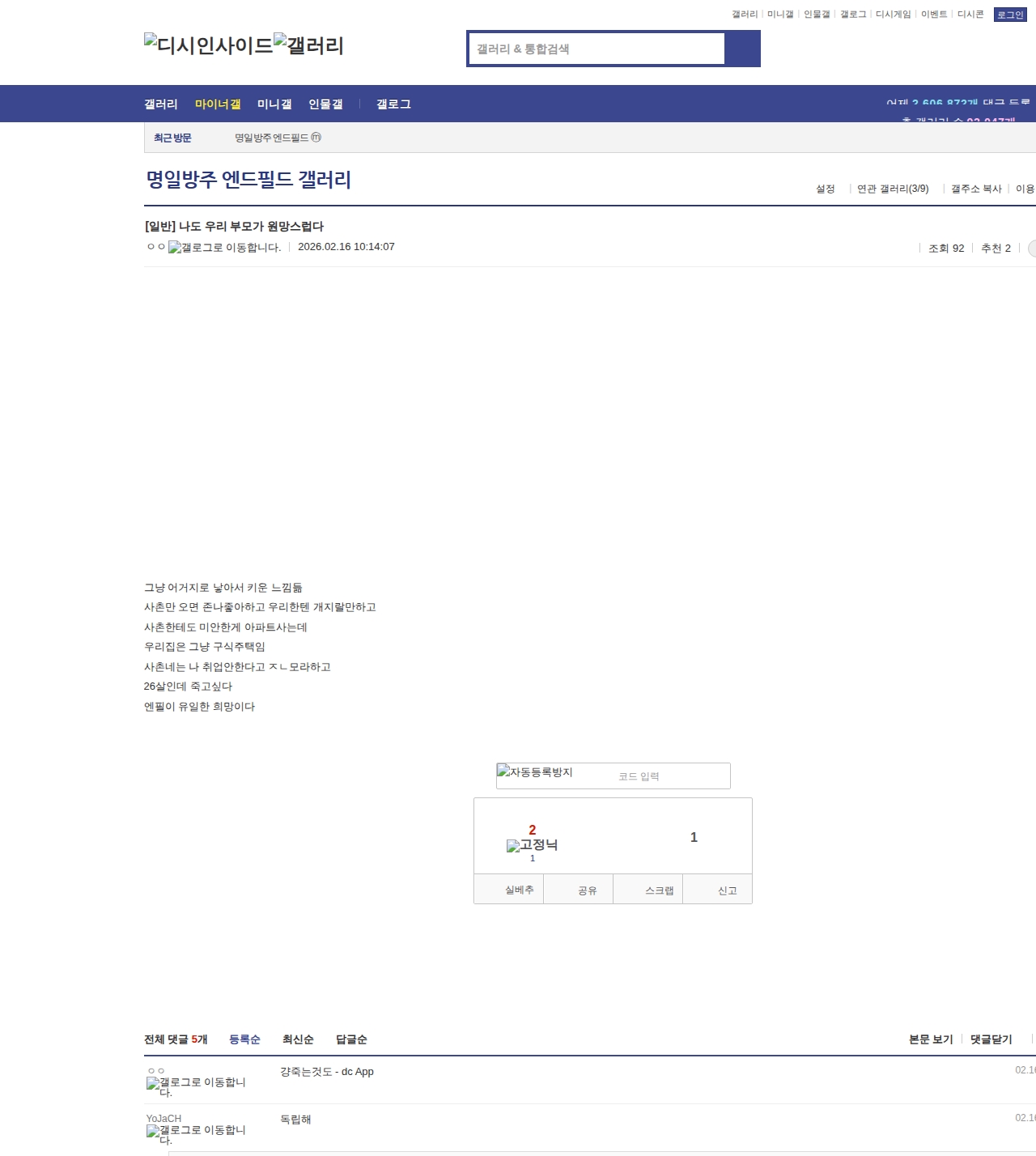The width and height of the screenshot is (1036, 1156).
Task: Click the 신고 report button
Action: pos(727,890)
